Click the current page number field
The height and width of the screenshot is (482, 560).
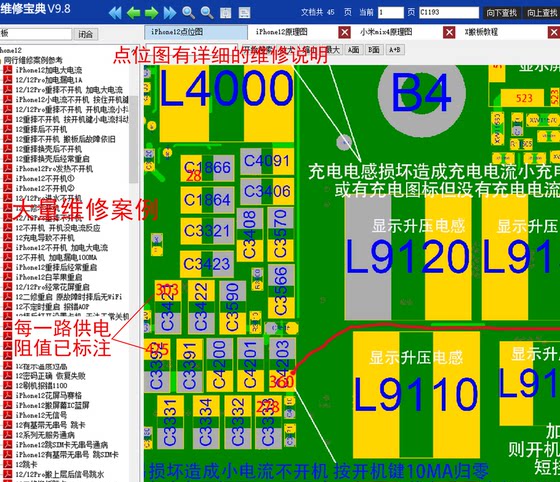click(x=391, y=12)
